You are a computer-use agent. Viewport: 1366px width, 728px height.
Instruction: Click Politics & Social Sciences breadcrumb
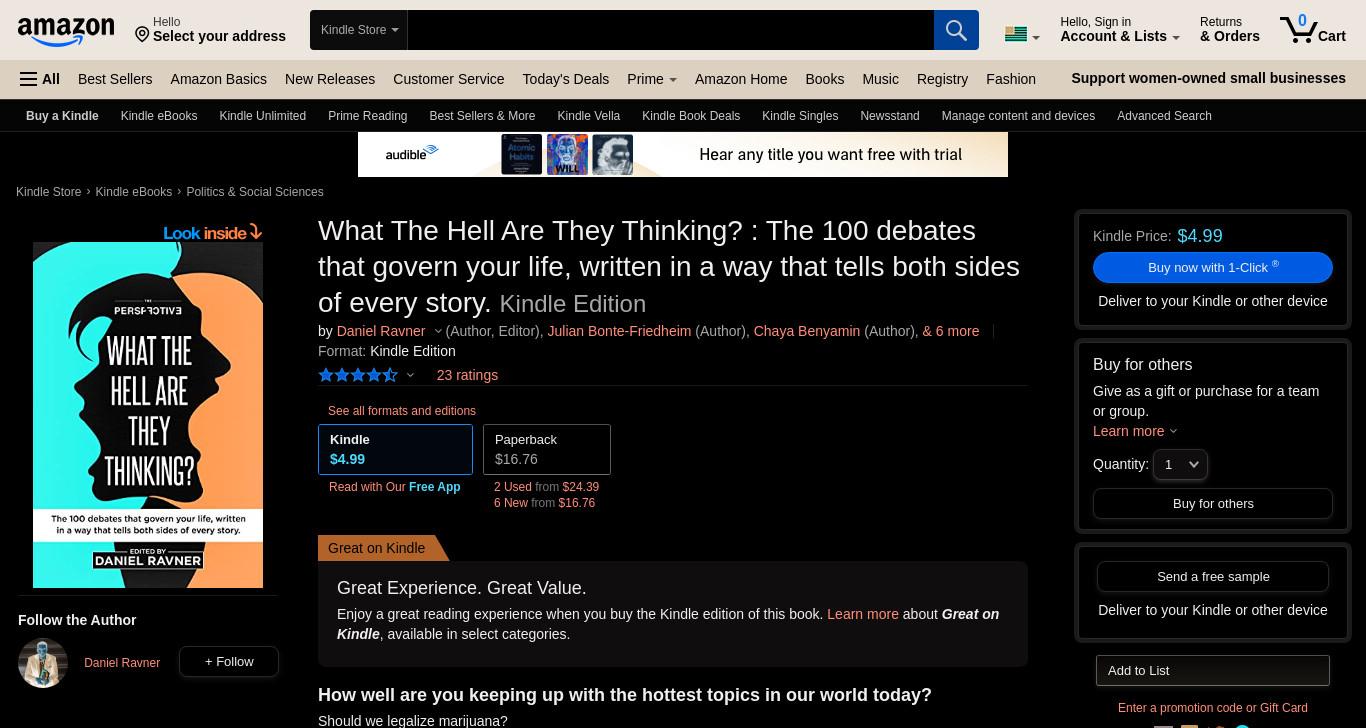pyautogui.click(x=254, y=192)
